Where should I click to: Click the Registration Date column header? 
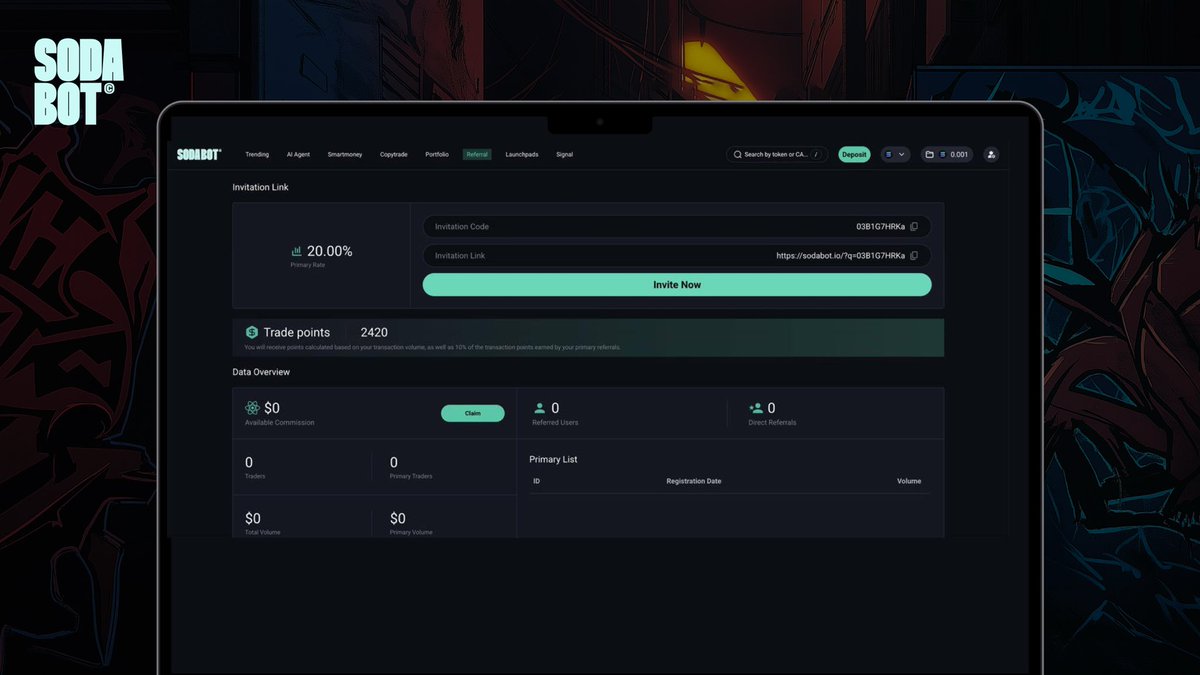(x=694, y=481)
